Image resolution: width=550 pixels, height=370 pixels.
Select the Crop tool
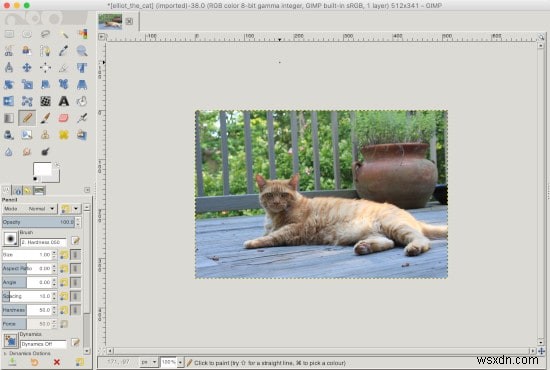click(x=64, y=67)
